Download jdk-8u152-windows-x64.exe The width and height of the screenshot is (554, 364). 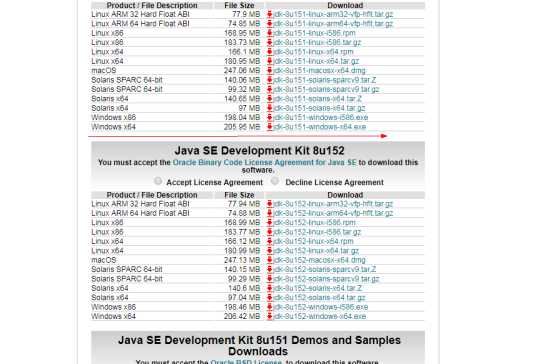[x=320, y=316]
